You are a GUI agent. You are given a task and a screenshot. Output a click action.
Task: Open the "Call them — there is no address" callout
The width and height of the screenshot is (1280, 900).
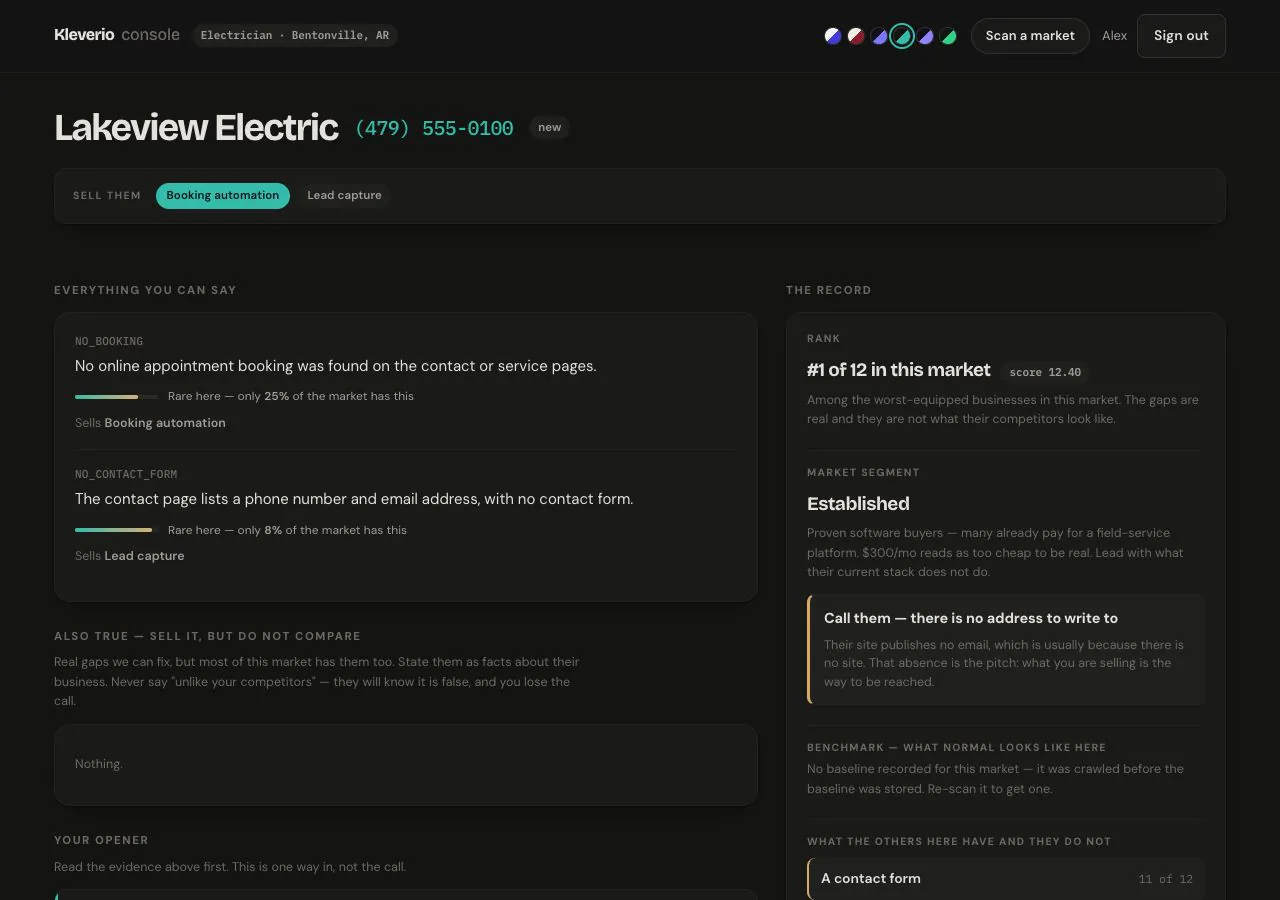(1006, 650)
